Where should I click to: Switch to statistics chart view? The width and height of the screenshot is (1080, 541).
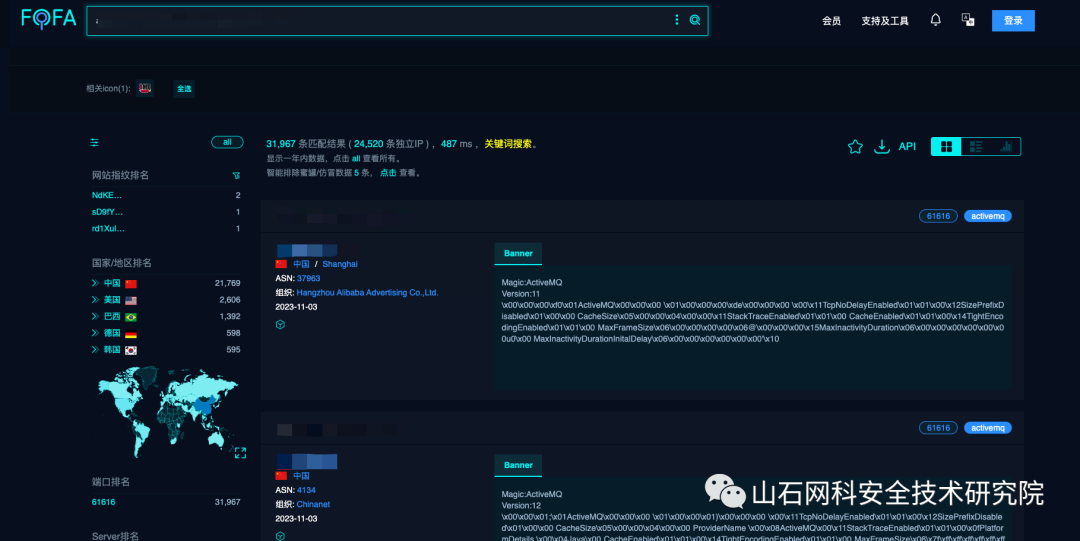1006,146
